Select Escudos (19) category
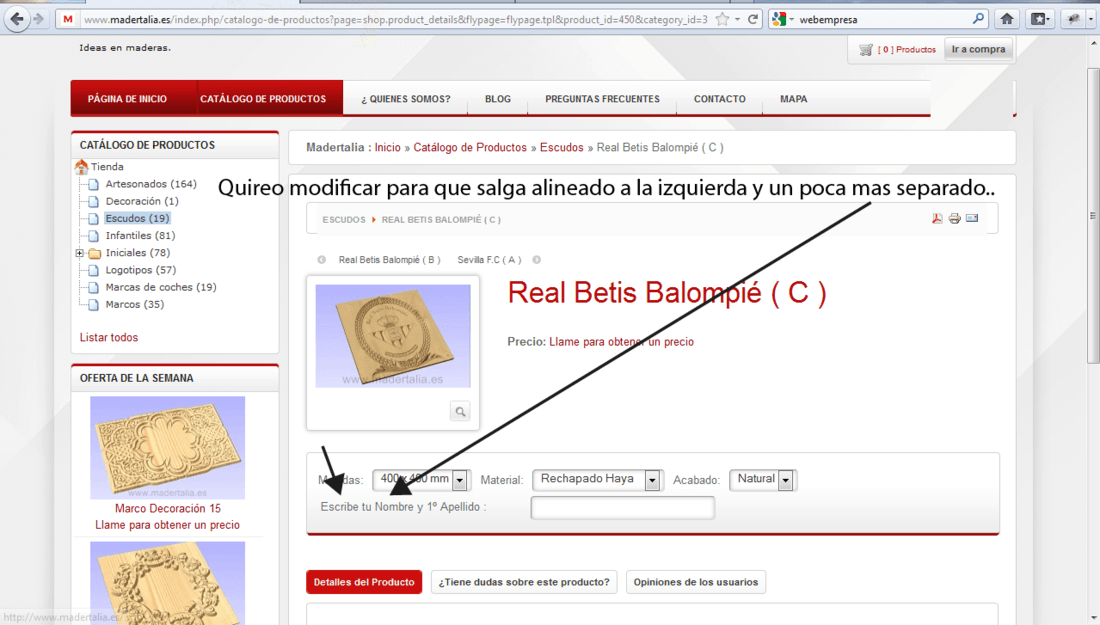Viewport: 1100px width, 625px height. [138, 218]
